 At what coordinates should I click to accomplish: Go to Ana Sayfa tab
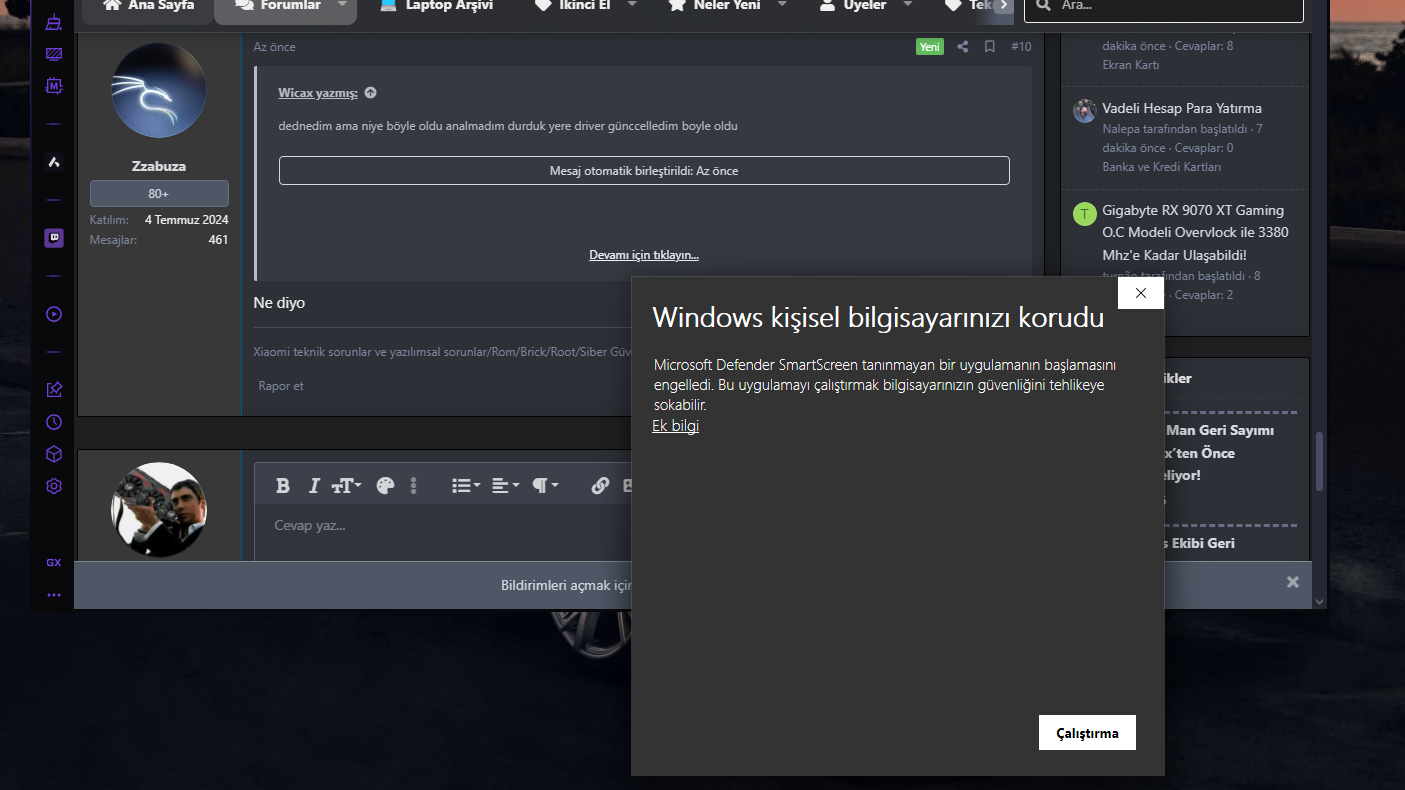click(x=148, y=7)
